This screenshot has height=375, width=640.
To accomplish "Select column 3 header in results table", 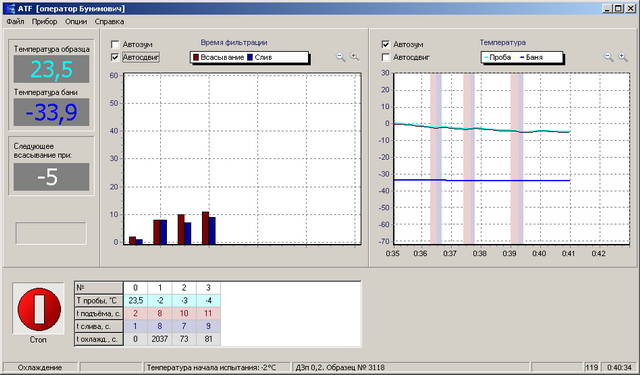I will (x=208, y=288).
